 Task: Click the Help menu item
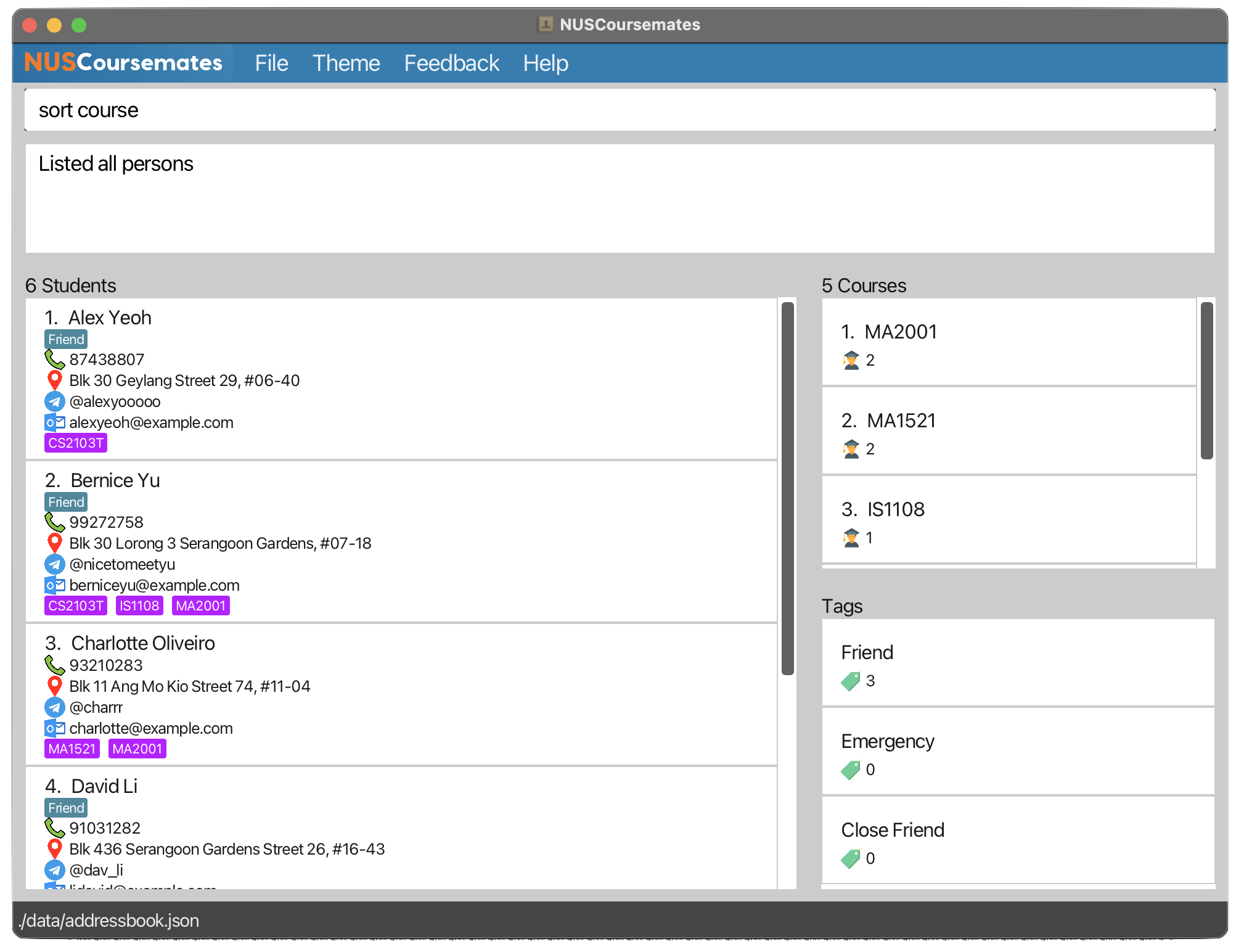[x=546, y=62]
